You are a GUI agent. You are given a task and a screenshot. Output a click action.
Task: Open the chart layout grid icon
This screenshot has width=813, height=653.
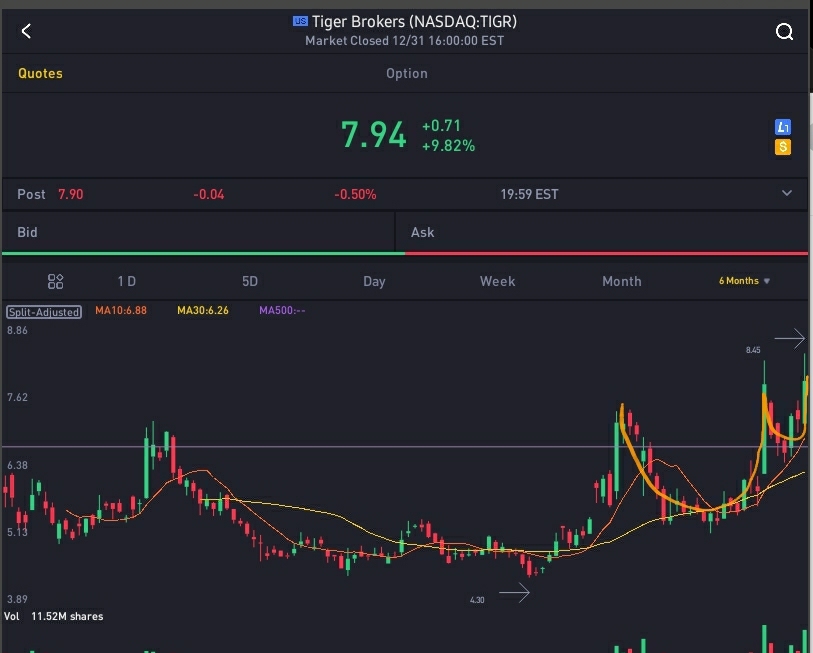coord(55,281)
